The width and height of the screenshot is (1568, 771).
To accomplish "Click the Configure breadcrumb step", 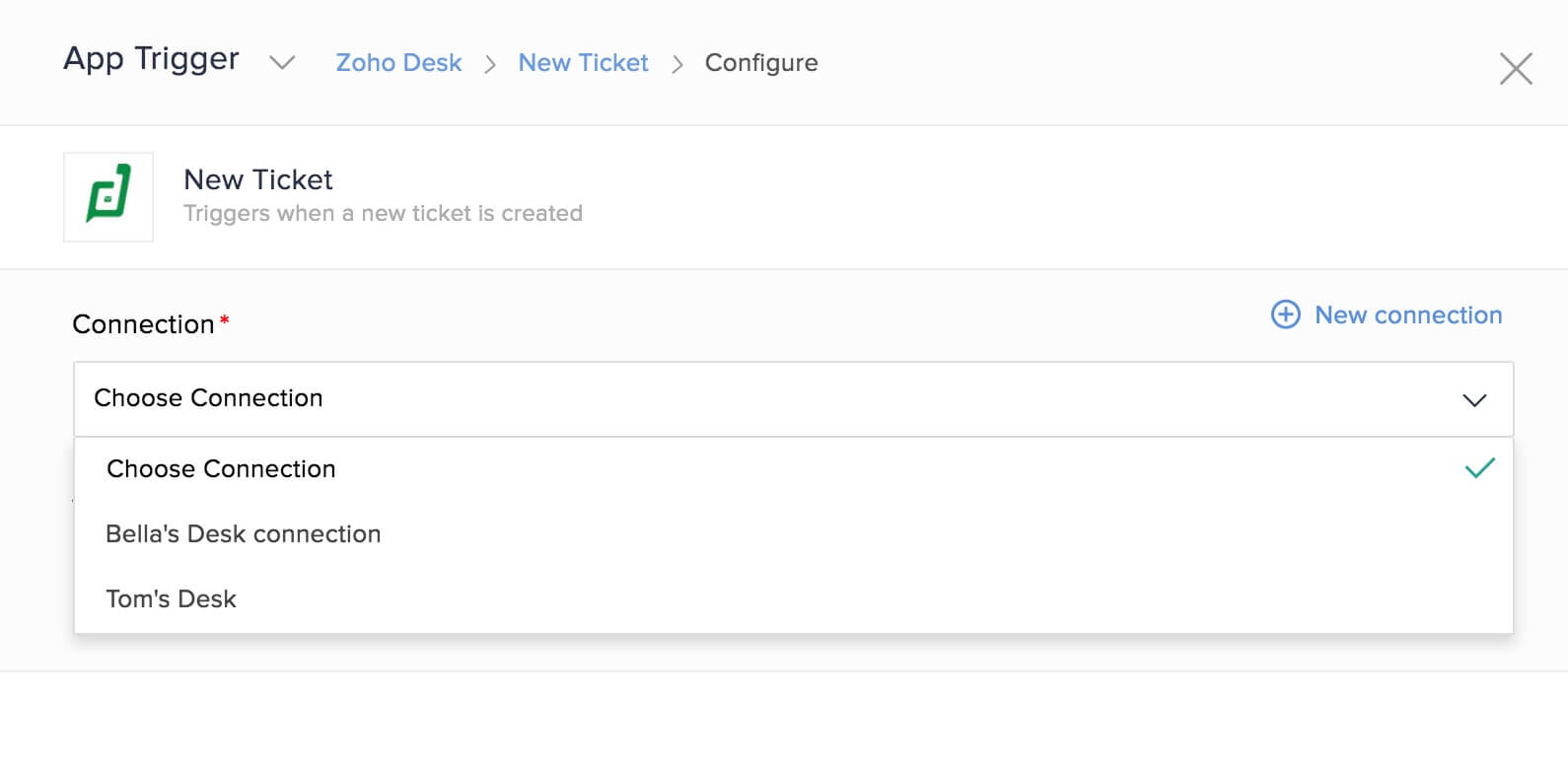I will click(x=761, y=63).
